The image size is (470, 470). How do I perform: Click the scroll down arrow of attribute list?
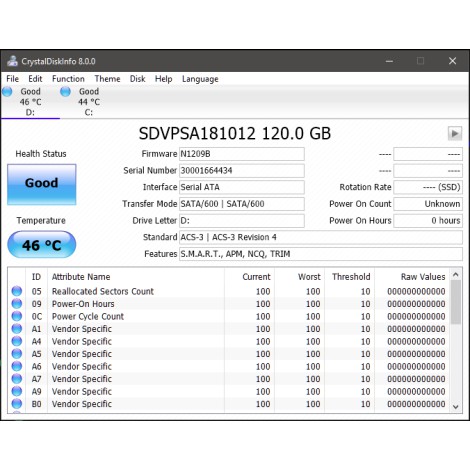tap(456, 407)
